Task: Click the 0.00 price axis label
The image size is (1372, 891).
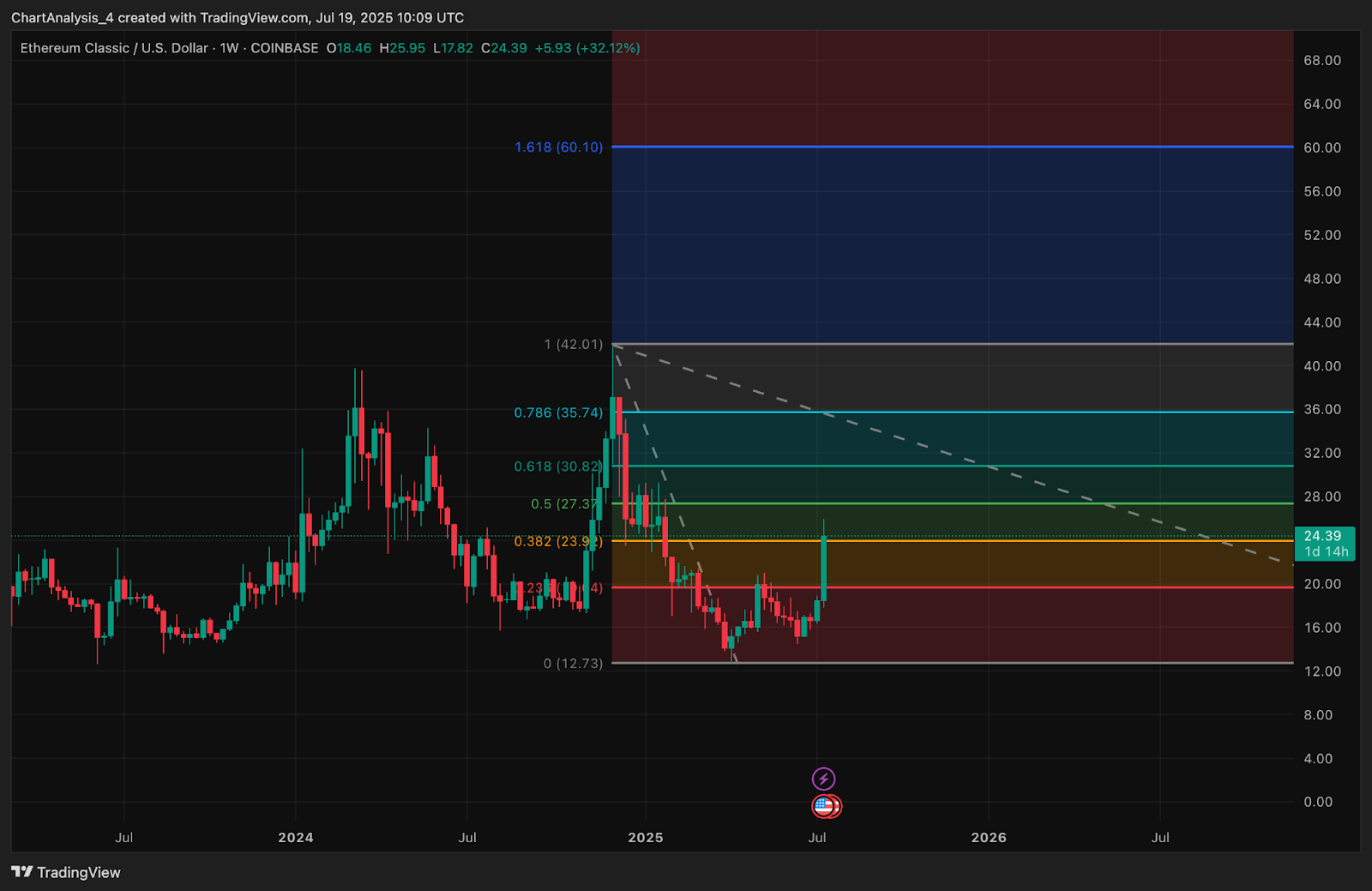Action: tap(1318, 802)
